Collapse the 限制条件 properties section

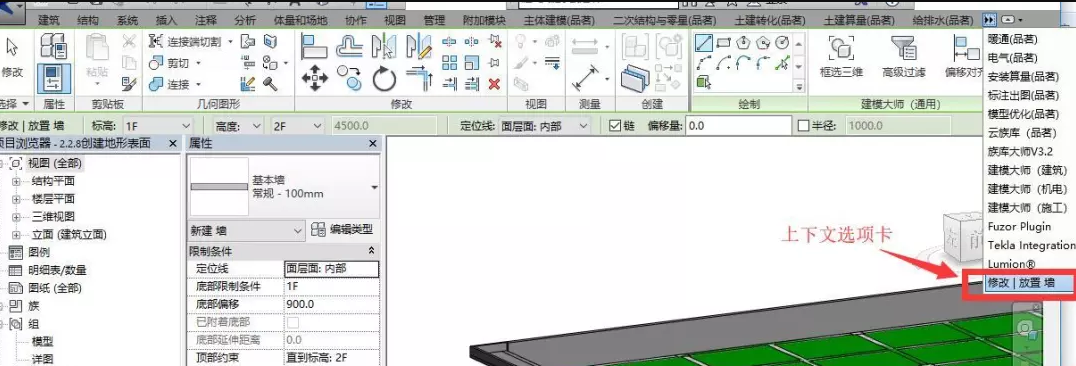pyautogui.click(x=372, y=251)
